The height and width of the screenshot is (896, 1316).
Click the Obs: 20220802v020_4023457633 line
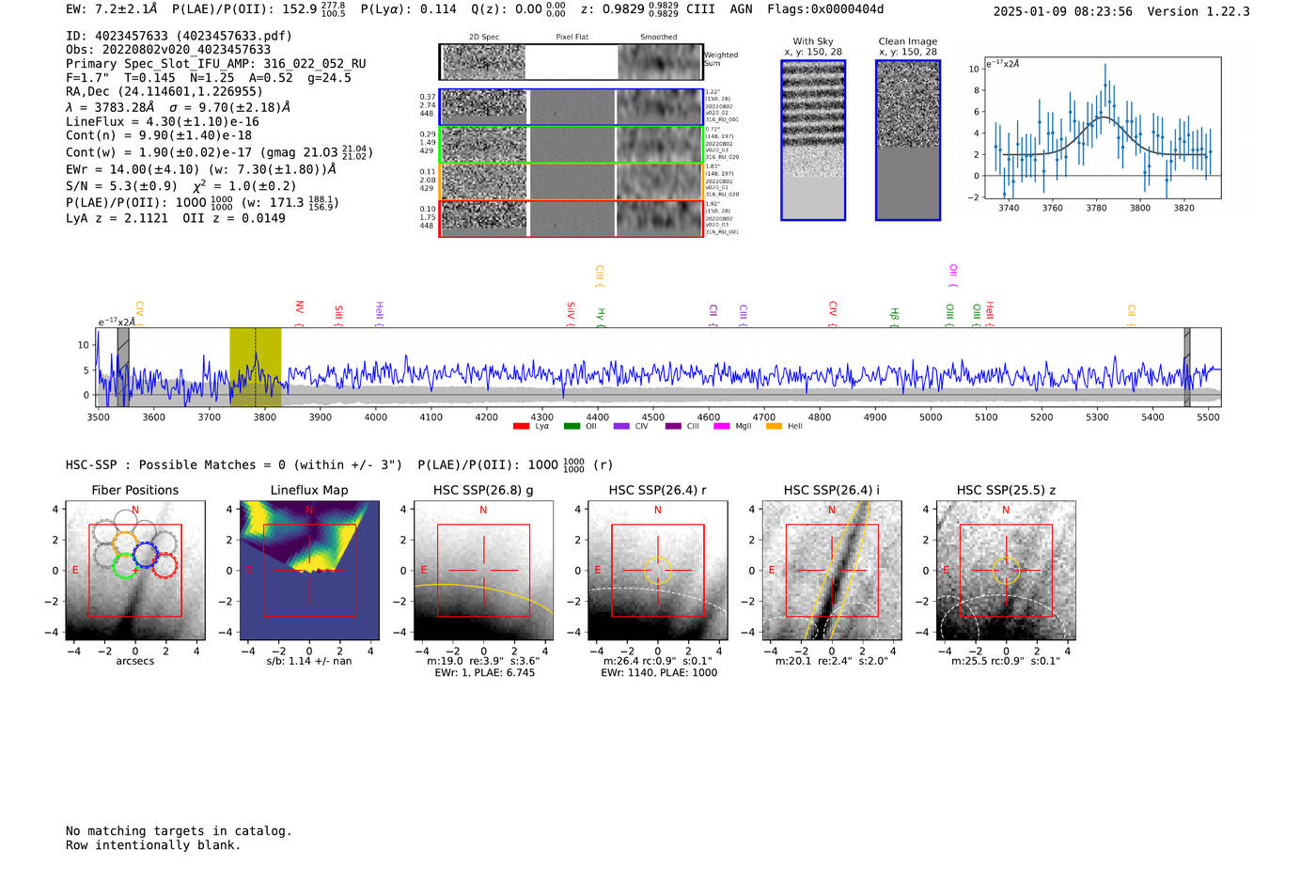point(168,50)
